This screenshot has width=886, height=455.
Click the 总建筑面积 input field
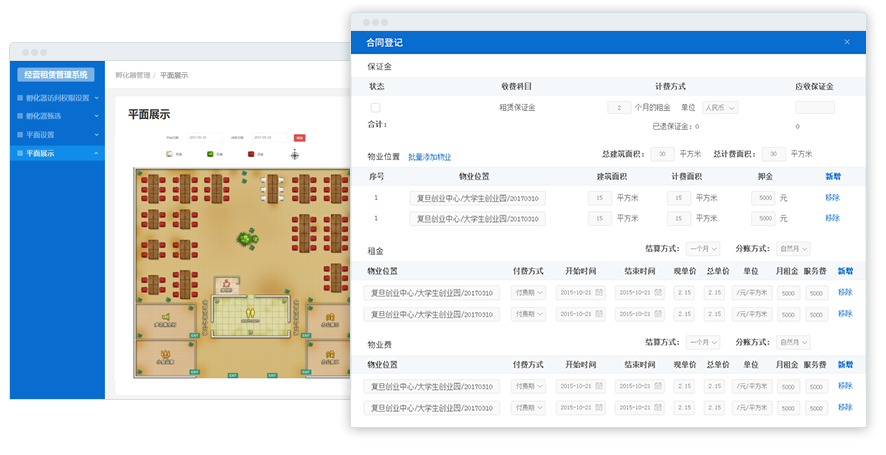tap(662, 154)
